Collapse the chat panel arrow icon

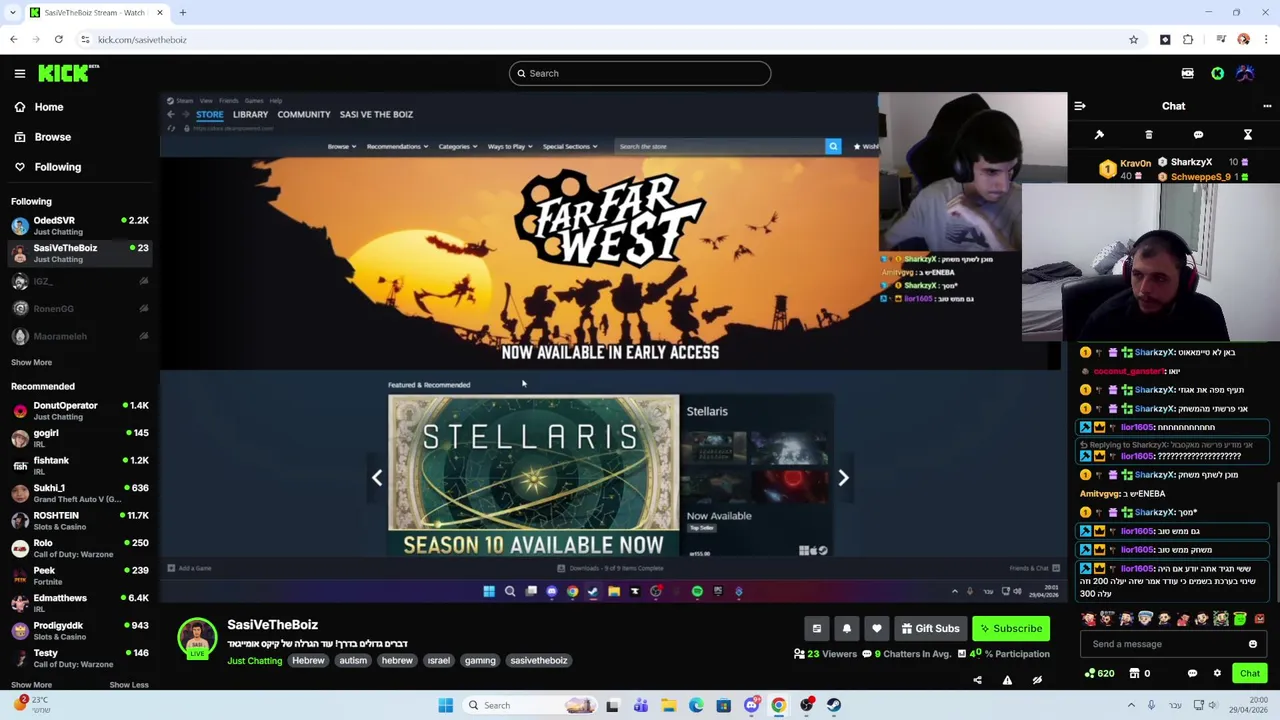pos(1080,106)
